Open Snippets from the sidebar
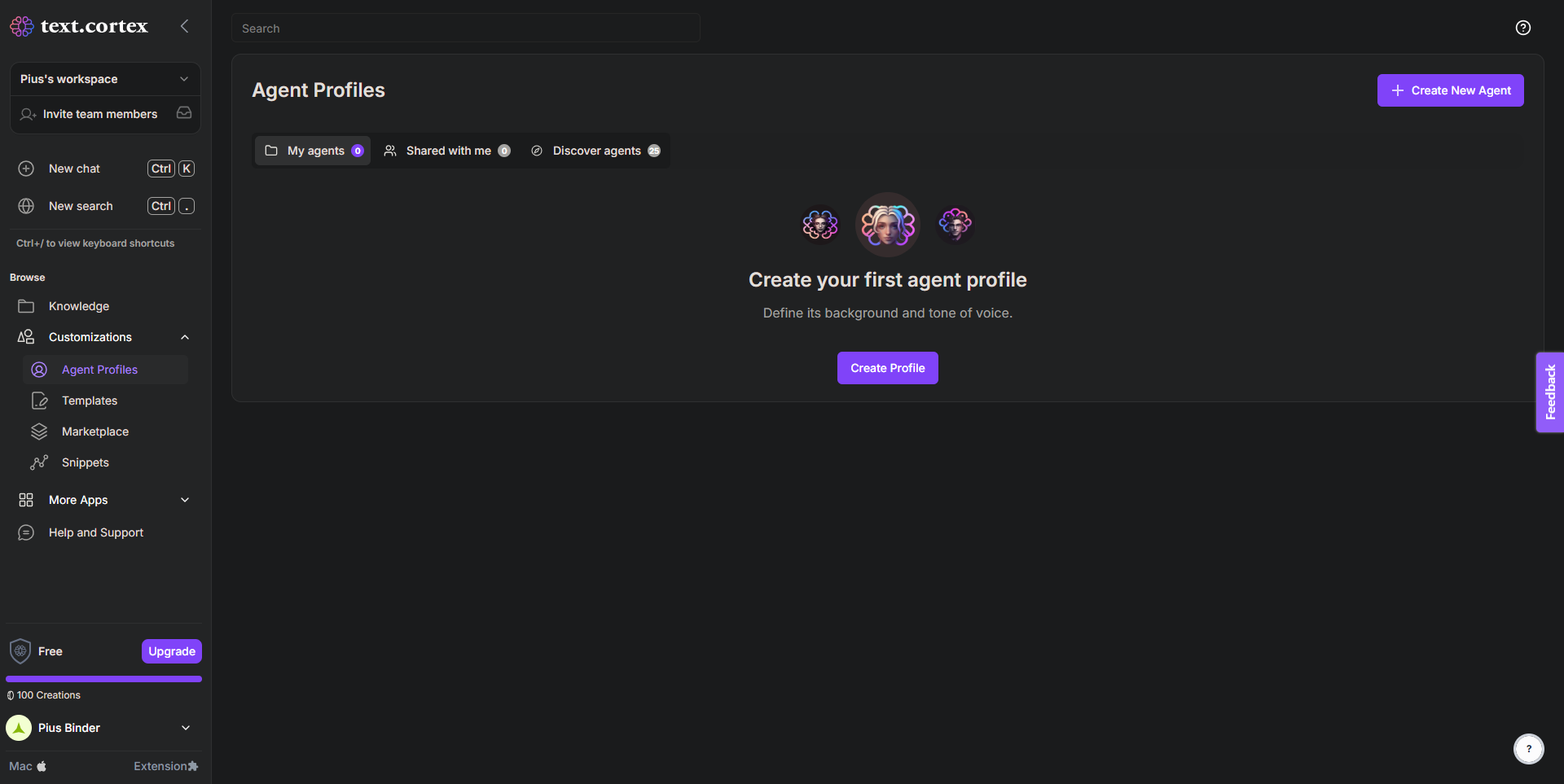 (86, 462)
